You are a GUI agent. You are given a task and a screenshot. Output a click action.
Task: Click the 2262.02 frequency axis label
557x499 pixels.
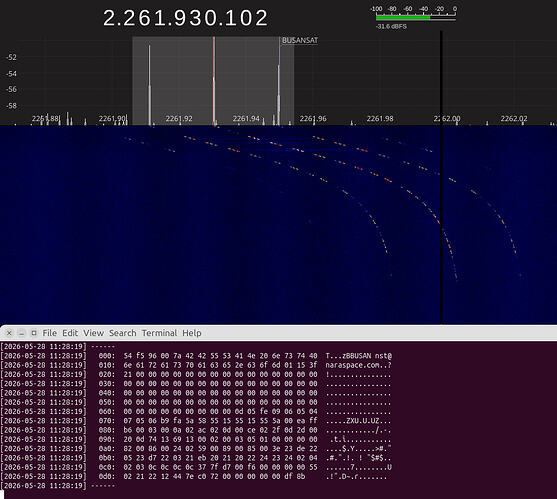point(514,119)
